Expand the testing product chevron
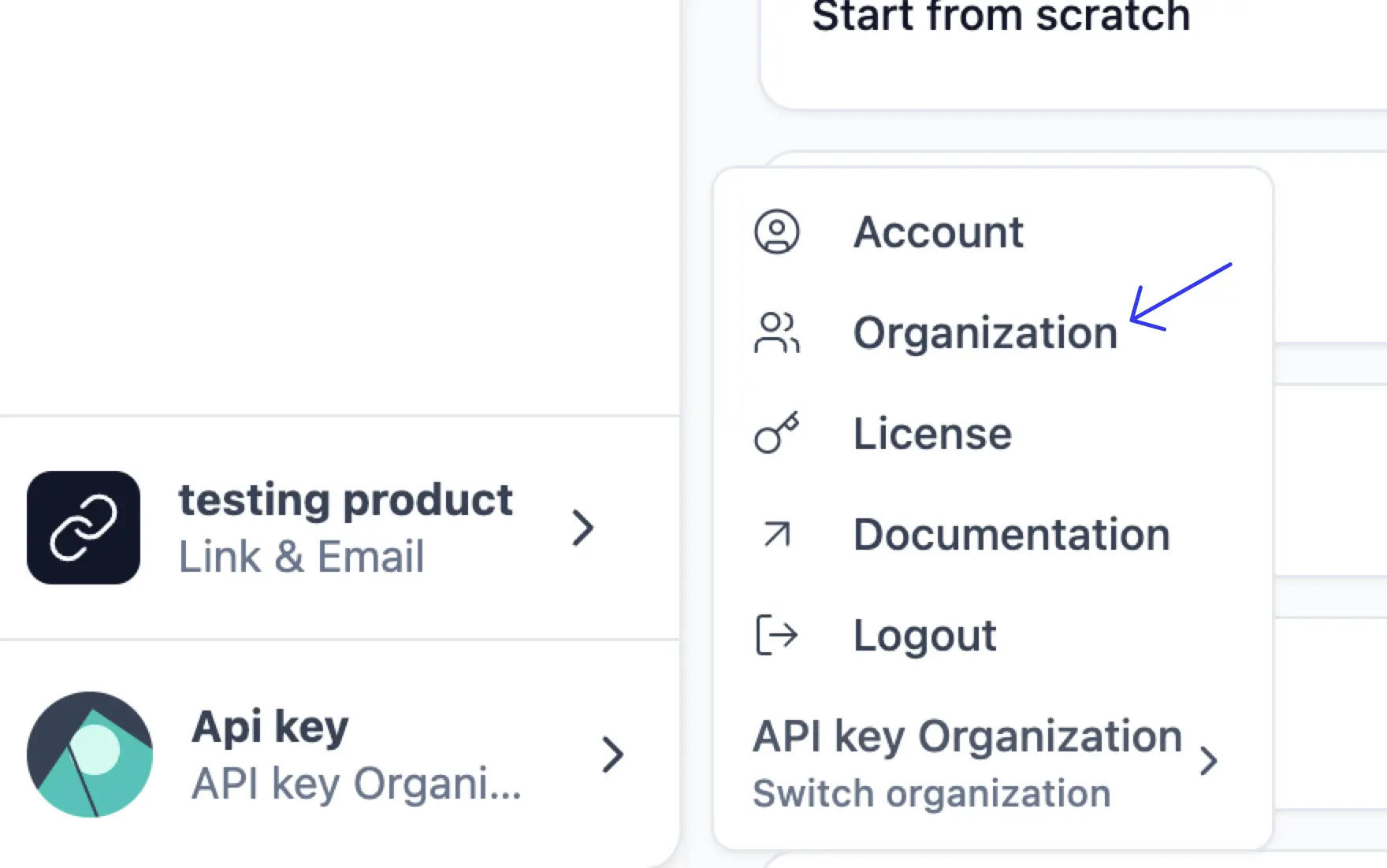The height and width of the screenshot is (868, 1387). [582, 528]
